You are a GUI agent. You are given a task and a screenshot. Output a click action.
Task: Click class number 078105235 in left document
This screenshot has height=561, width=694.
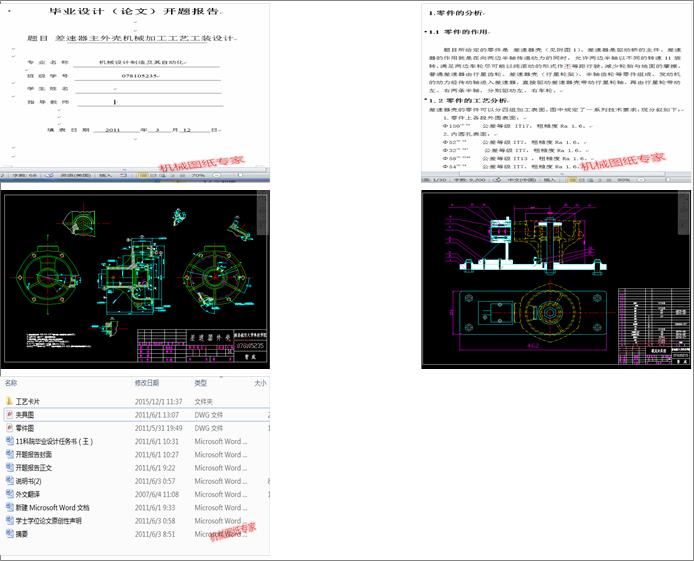point(140,76)
